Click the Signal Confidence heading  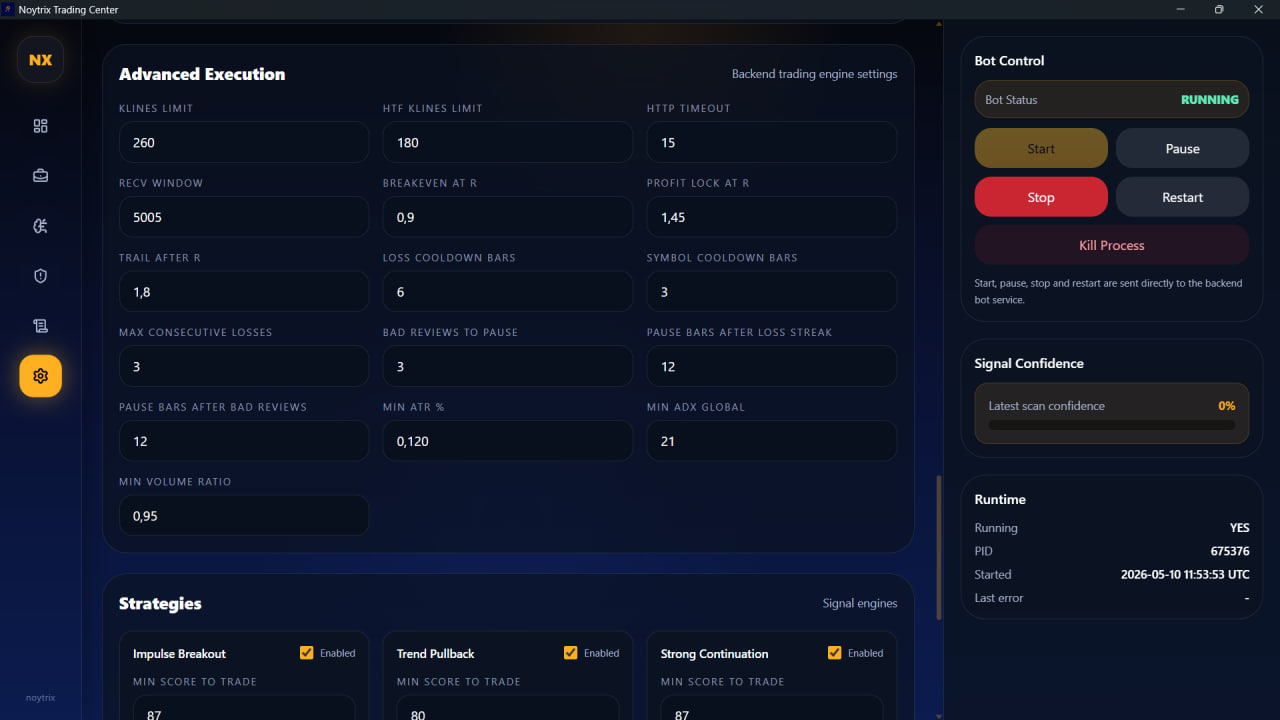1029,364
